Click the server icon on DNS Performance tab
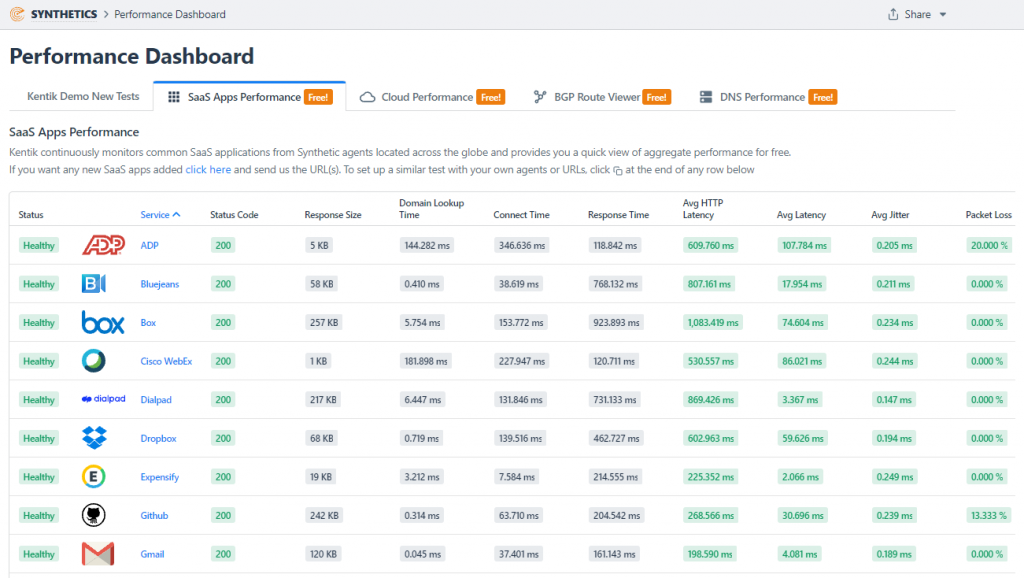 click(x=706, y=97)
